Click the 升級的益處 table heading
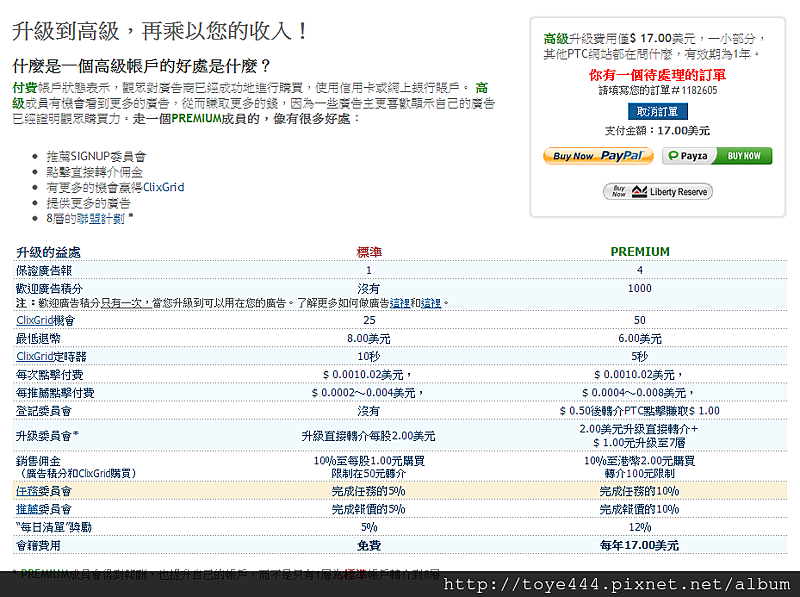Image resolution: width=800 pixels, height=597 pixels. coord(48,252)
